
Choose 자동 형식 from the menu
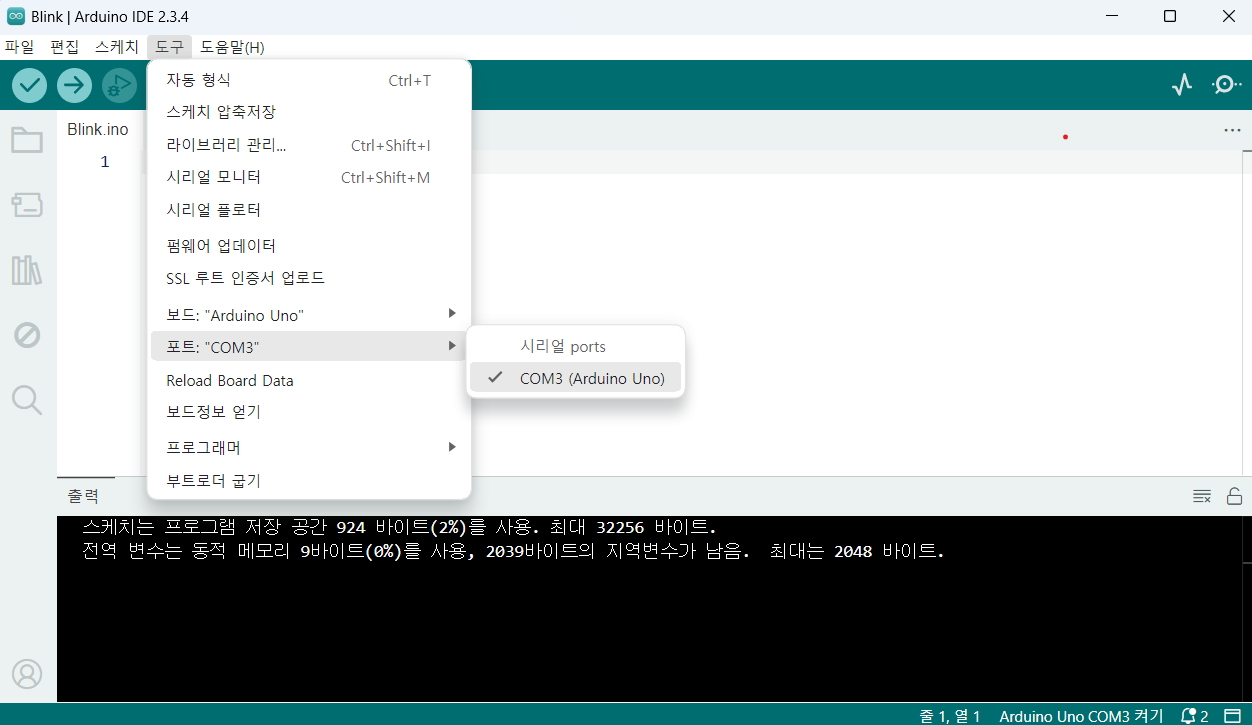click(x=309, y=80)
